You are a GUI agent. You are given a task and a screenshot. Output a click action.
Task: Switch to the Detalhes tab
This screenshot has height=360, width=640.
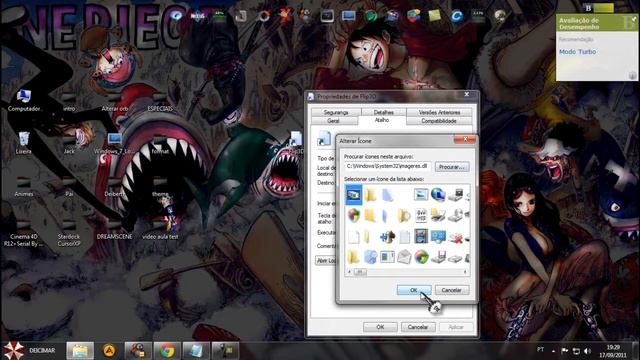pyautogui.click(x=383, y=112)
